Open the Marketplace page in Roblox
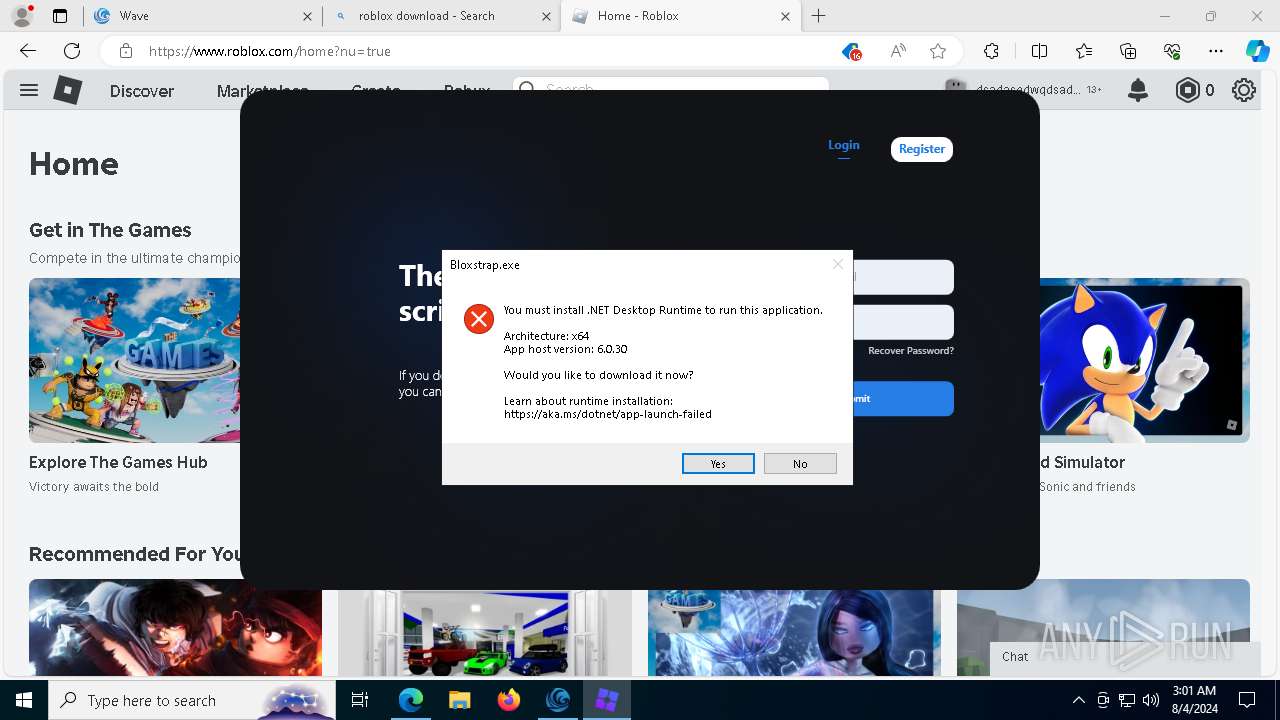Image resolution: width=1280 pixels, height=720 pixels. pyautogui.click(x=262, y=90)
